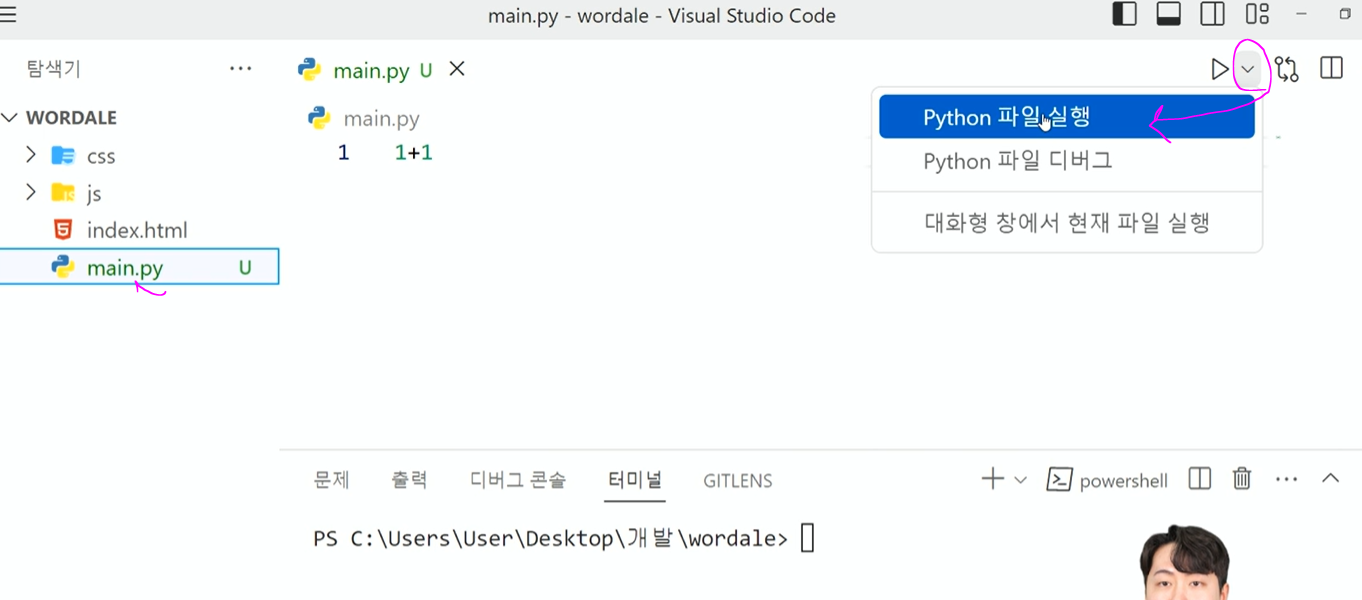Open terminal panel more actions
The height and width of the screenshot is (600, 1362).
1286,480
